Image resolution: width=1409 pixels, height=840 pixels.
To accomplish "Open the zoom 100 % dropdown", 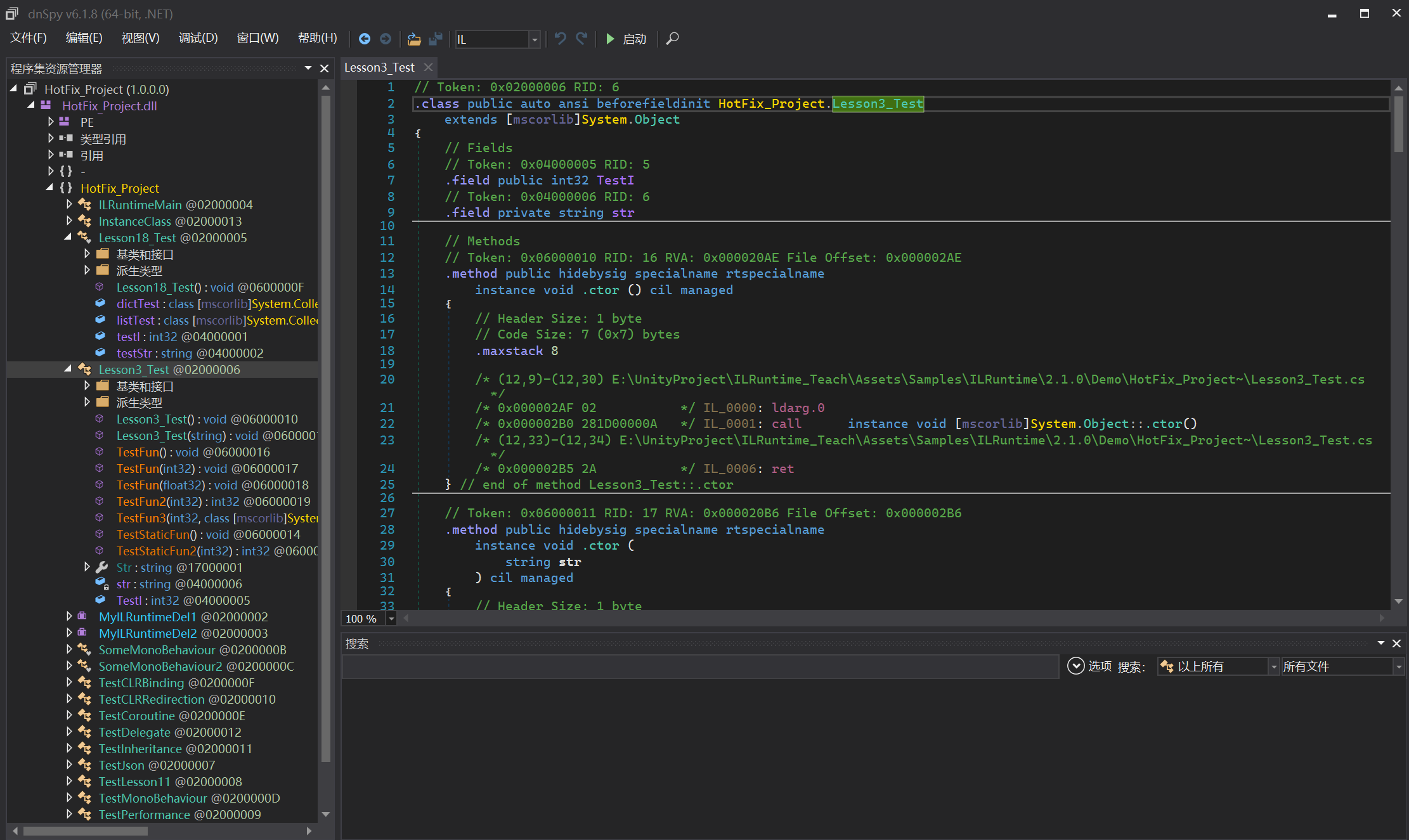I will click(x=391, y=619).
